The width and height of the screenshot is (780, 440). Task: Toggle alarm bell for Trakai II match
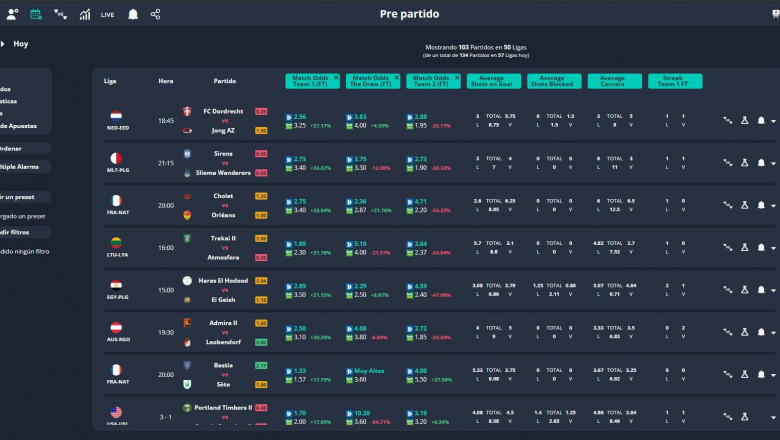761,246
